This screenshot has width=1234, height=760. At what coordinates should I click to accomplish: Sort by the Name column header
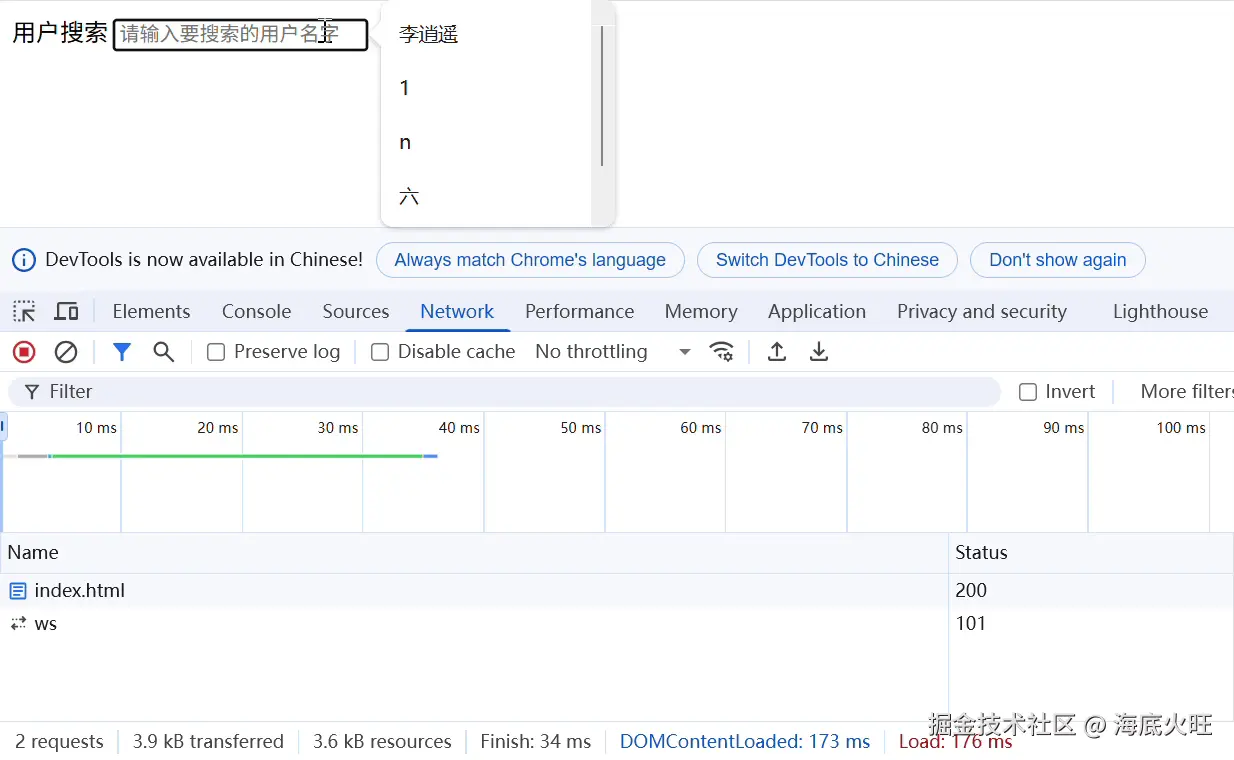click(474, 553)
